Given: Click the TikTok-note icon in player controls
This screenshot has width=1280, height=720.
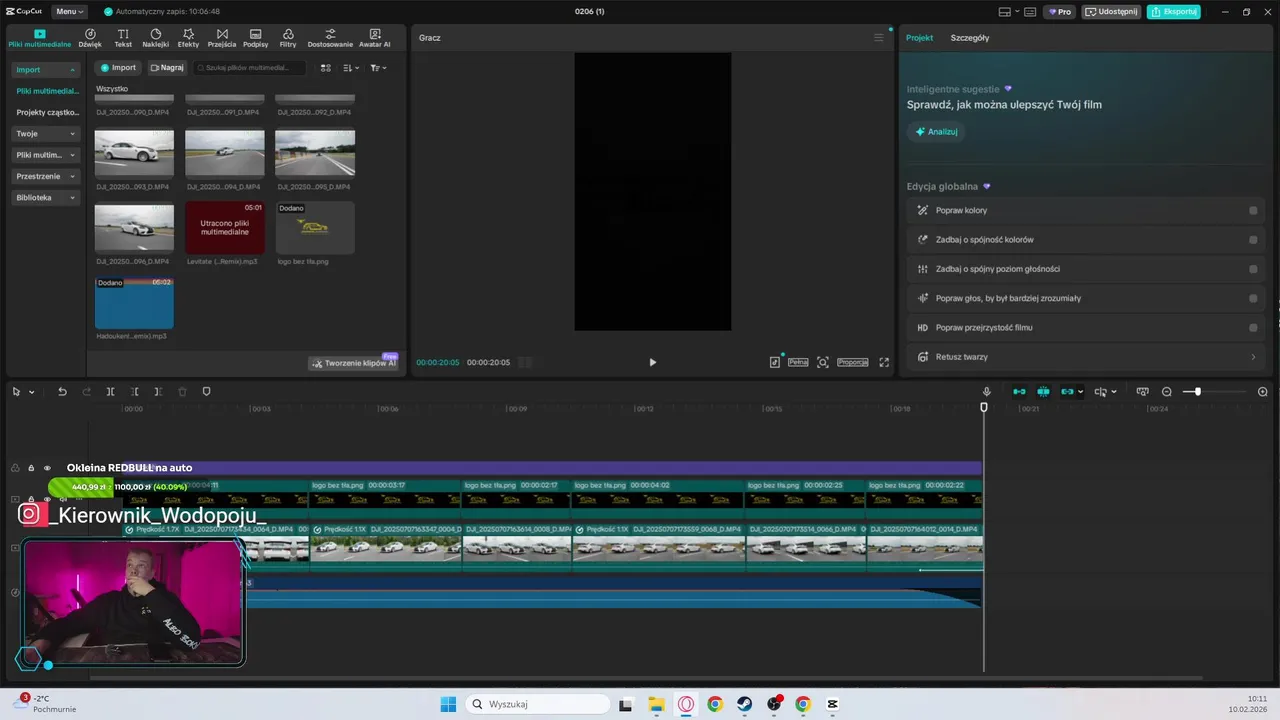Looking at the screenshot, I should tap(775, 362).
